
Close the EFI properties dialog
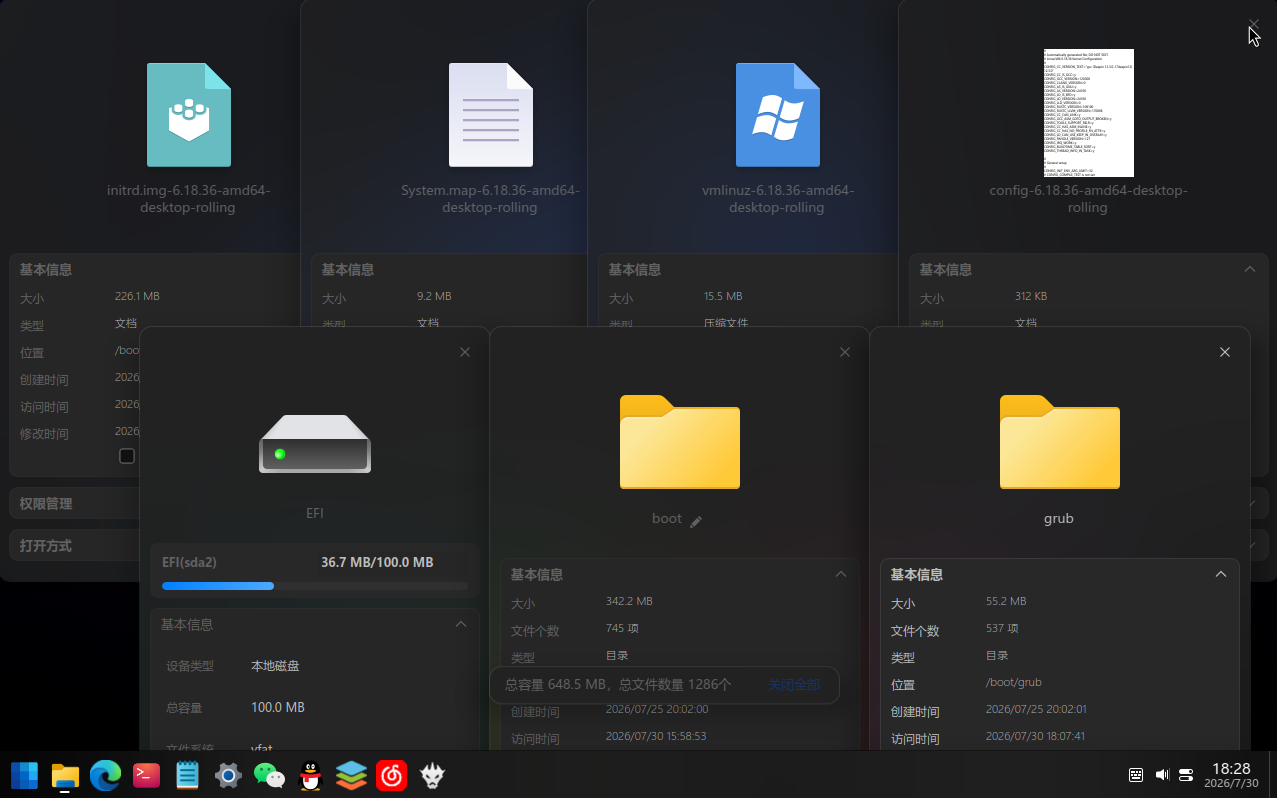[465, 352]
